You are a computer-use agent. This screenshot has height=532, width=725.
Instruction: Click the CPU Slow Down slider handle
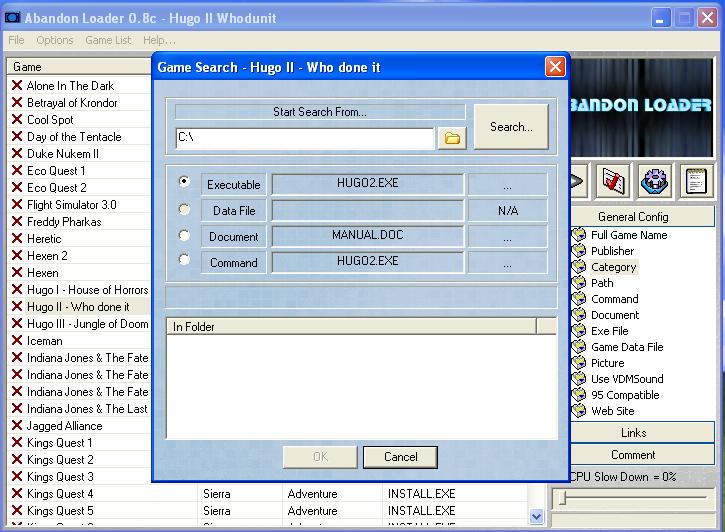coord(562,498)
